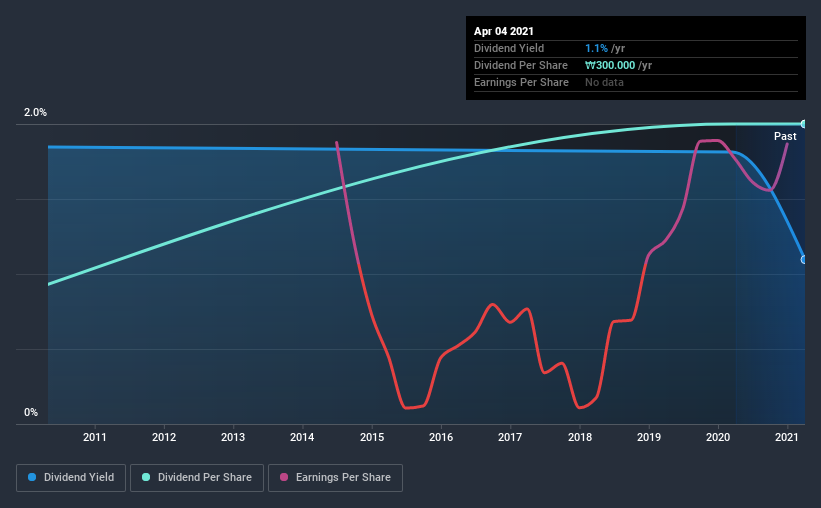Select the Dividend Per Share endpoint marker
The width and height of the screenshot is (821, 508).
pos(803,124)
